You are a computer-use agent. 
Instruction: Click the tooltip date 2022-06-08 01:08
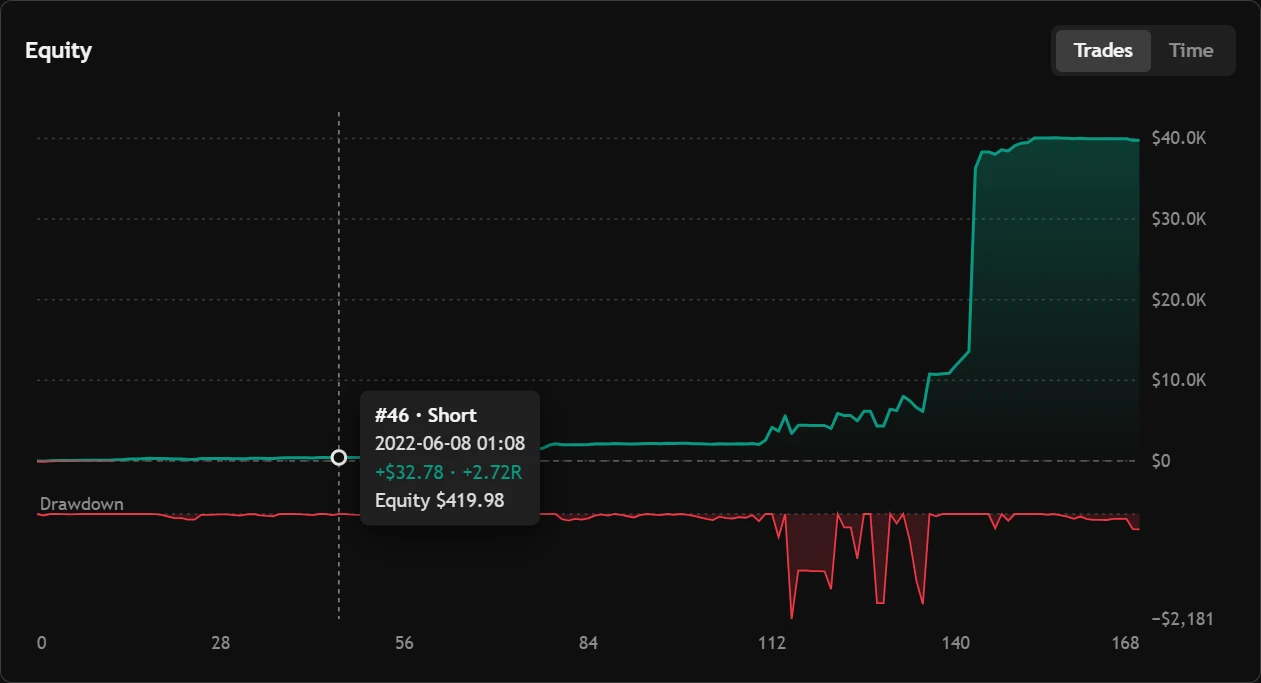[x=450, y=443]
